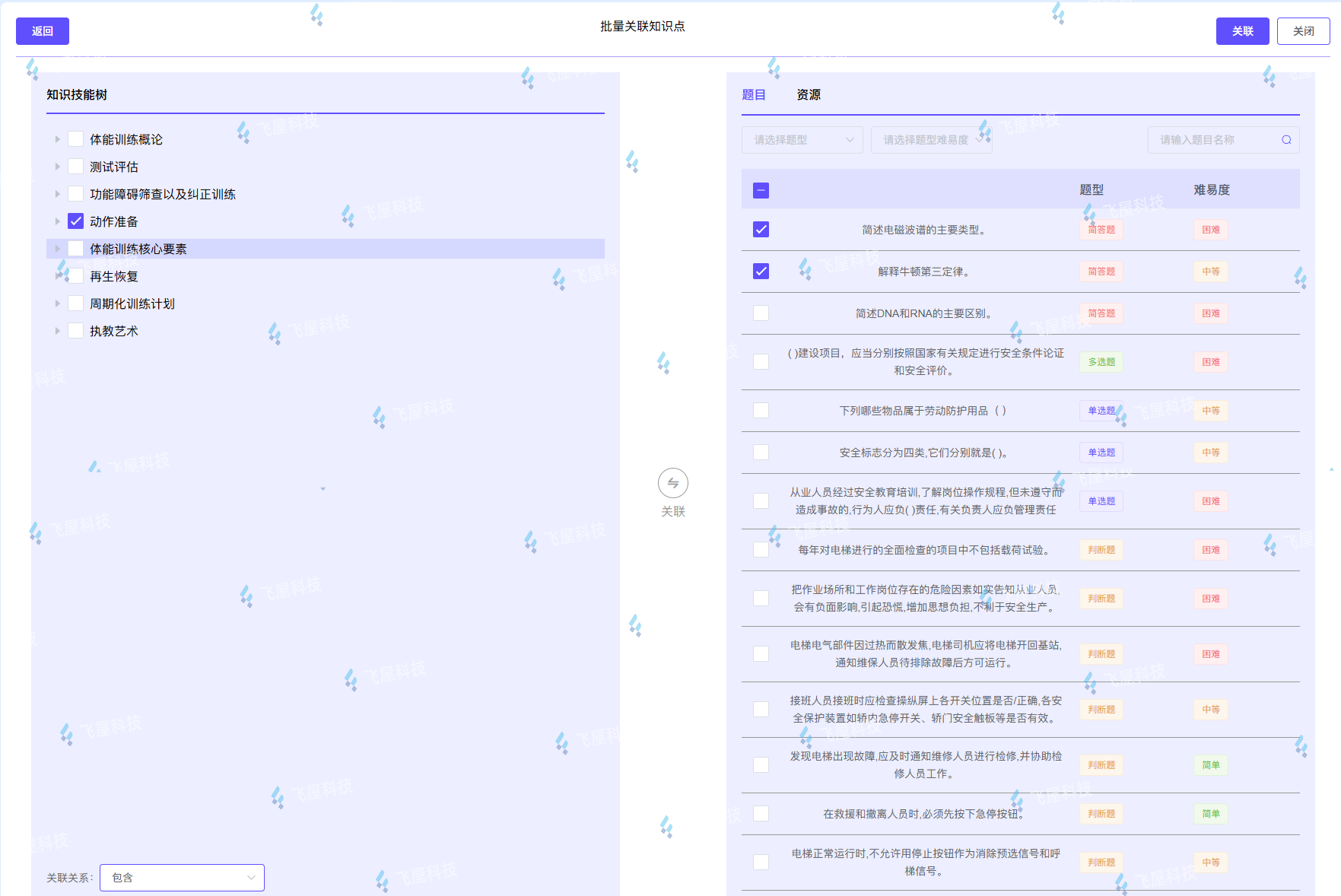This screenshot has width=1341, height=896.
Task: Switch to the 资源 tab
Action: [808, 94]
